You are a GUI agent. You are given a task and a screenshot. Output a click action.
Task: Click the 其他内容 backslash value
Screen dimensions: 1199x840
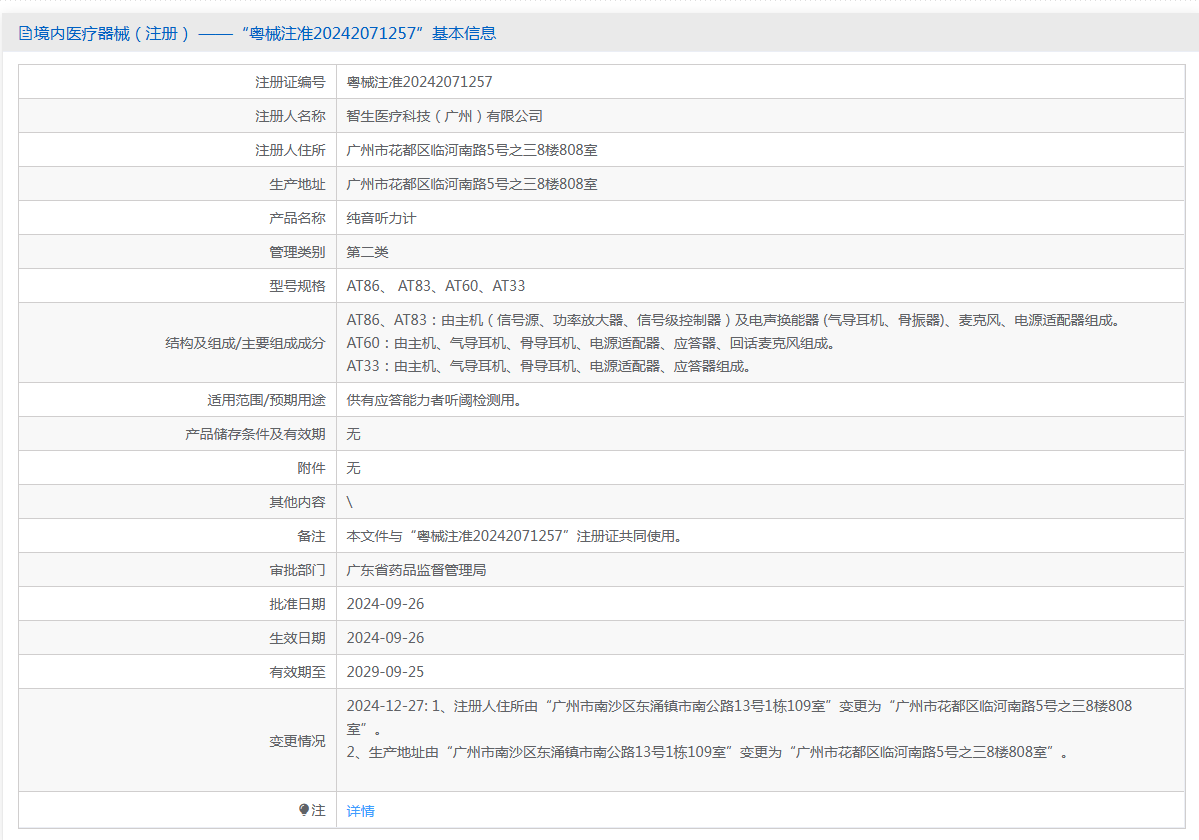tap(349, 502)
